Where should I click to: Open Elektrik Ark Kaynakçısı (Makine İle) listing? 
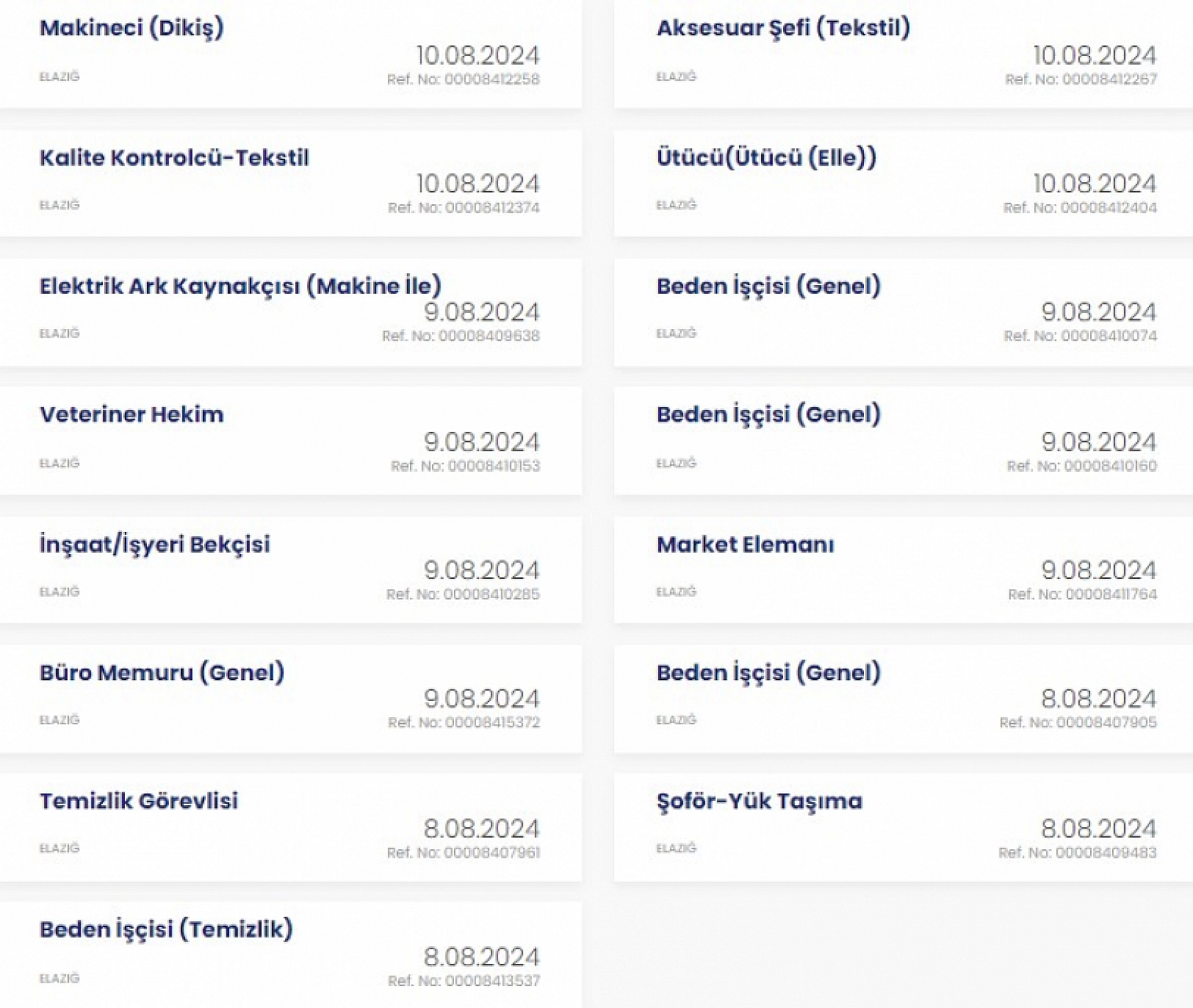click(240, 287)
